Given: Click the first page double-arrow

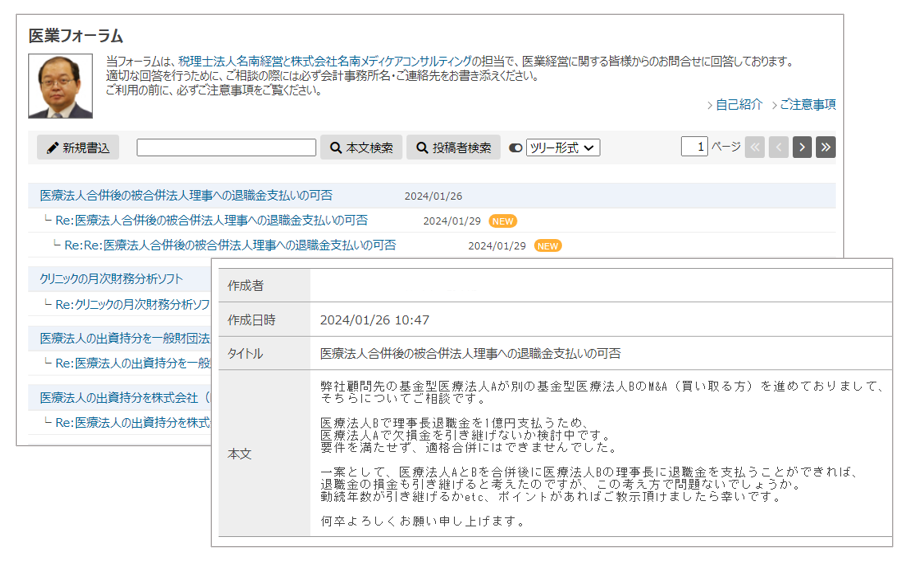Looking at the screenshot, I should (x=755, y=147).
